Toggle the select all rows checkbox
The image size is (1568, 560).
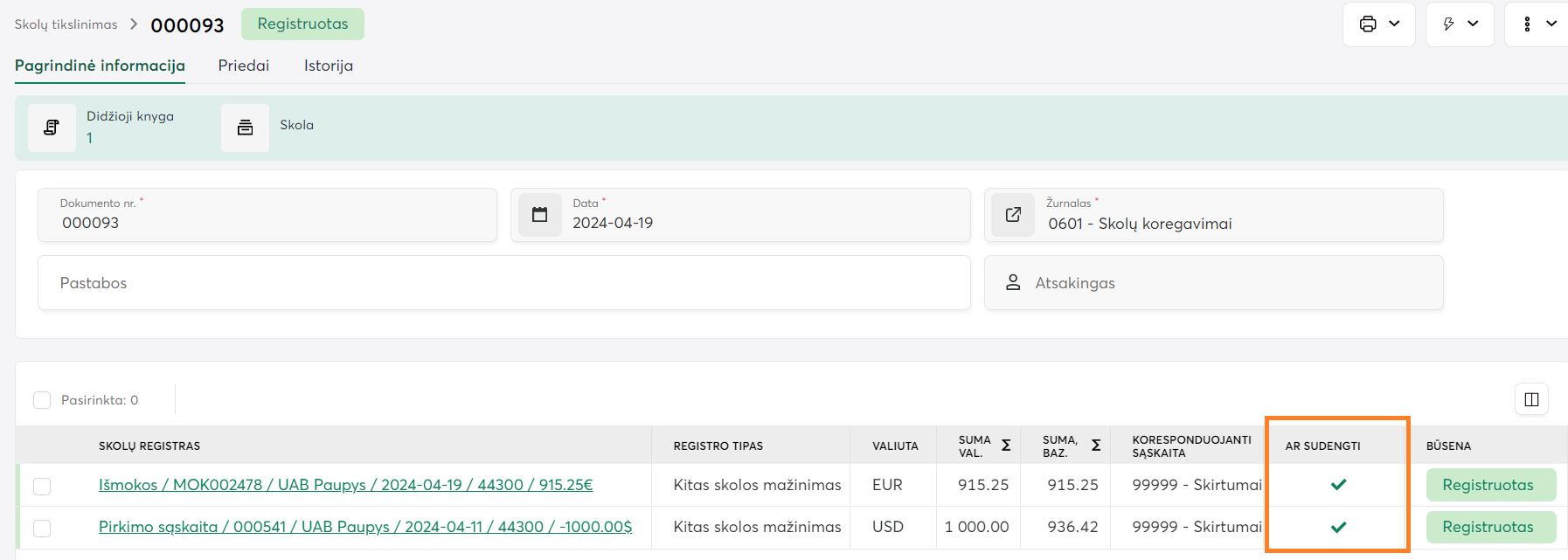(42, 400)
